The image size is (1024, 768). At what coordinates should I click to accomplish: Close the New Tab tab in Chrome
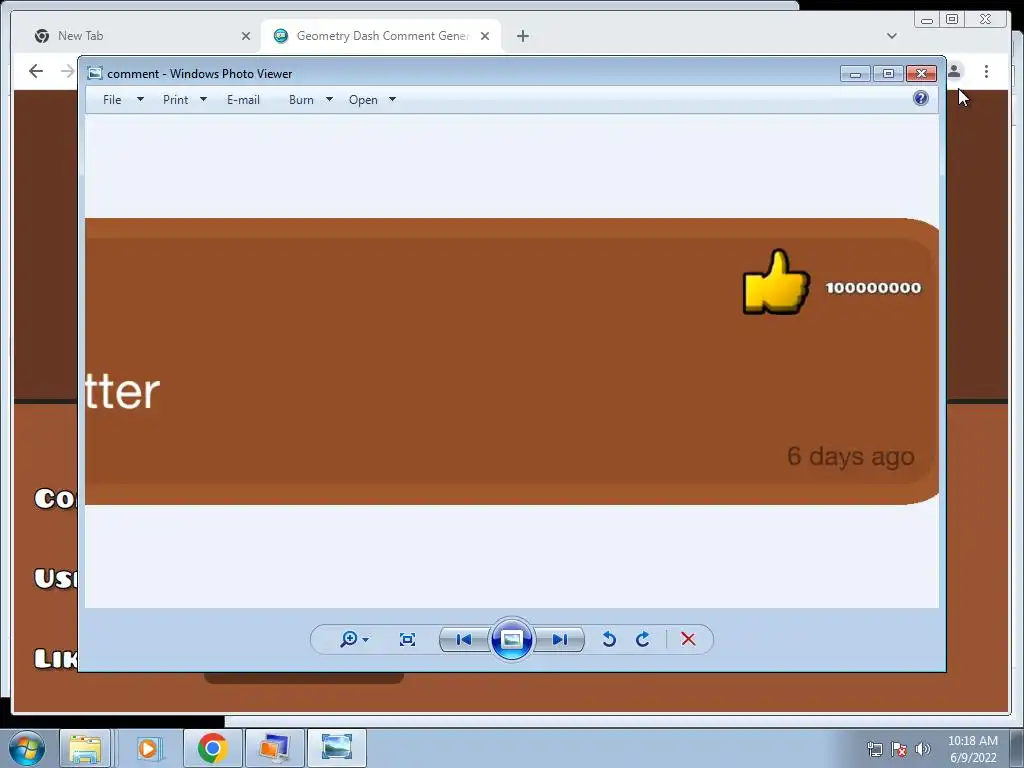click(x=246, y=36)
